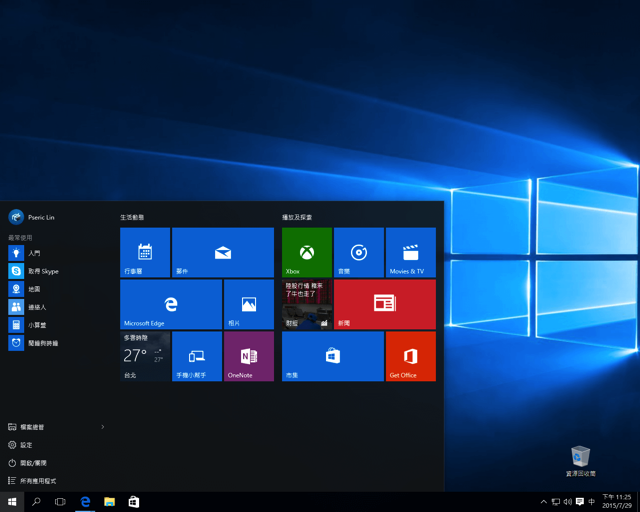
Task: Launch the Microsoft Edge tile
Action: pyautogui.click(x=171, y=304)
